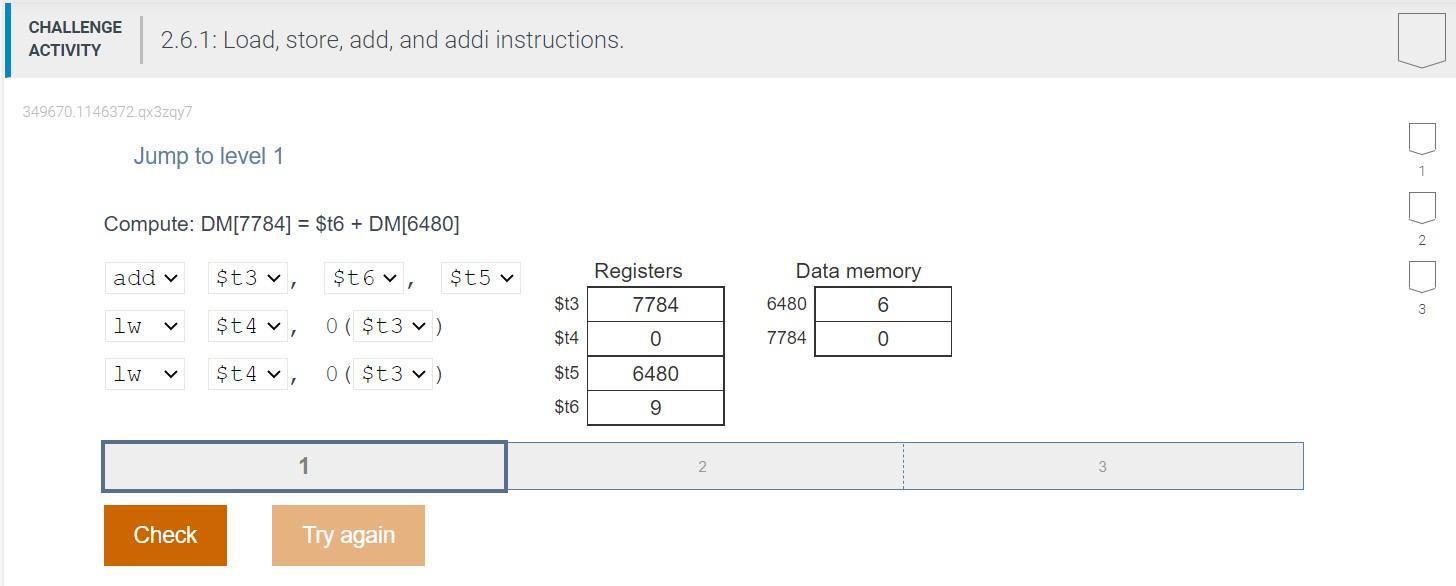Click the $t6 register value cell
The image size is (1456, 586).
(x=655, y=407)
